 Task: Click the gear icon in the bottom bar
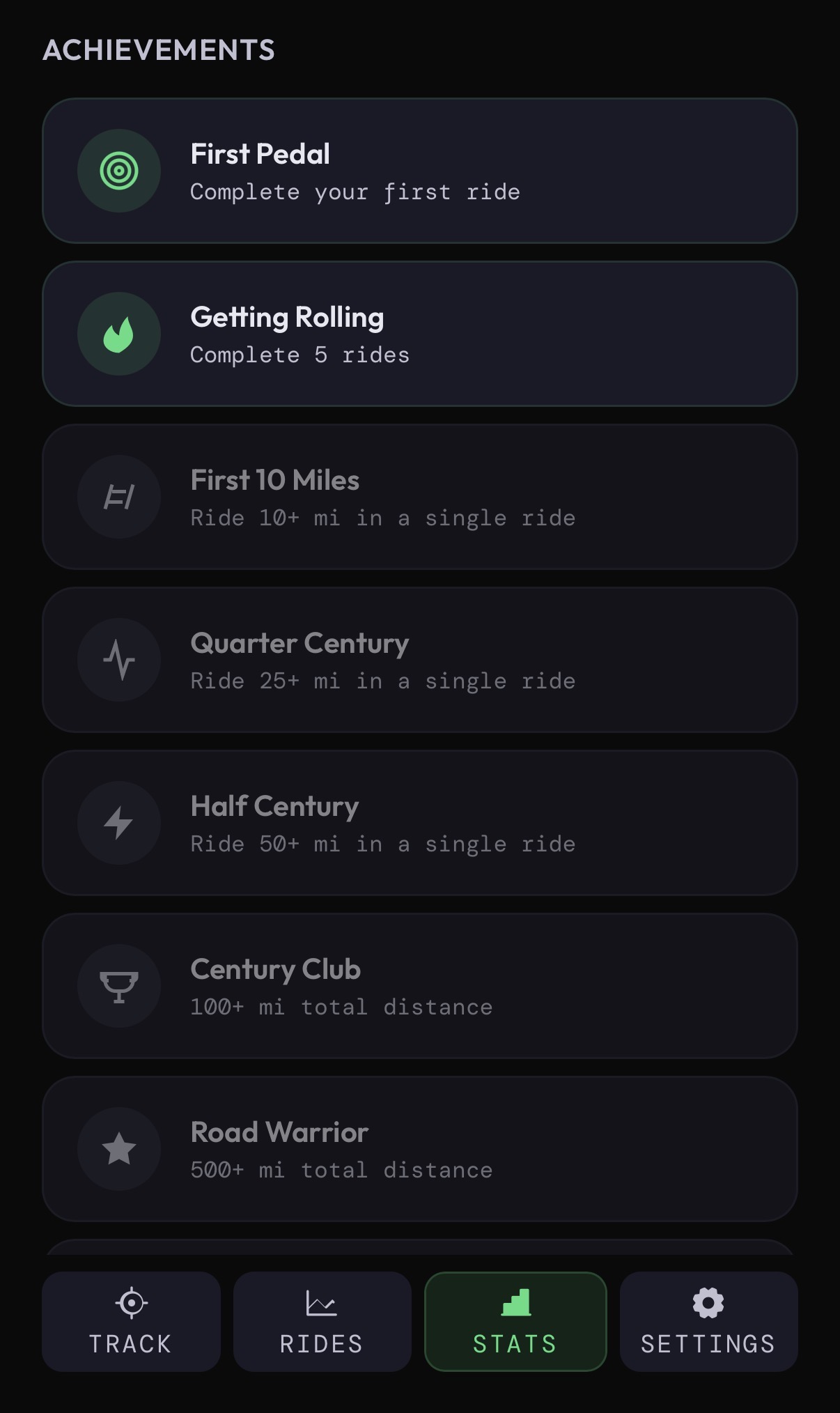tap(708, 1303)
